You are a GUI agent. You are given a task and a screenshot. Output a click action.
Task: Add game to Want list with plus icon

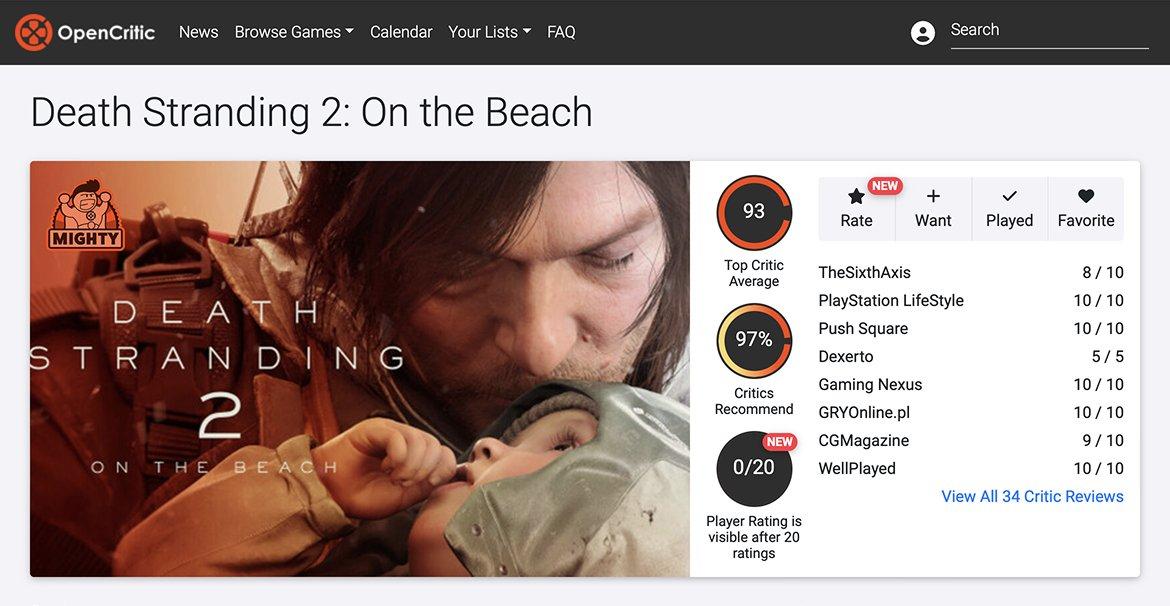point(933,197)
